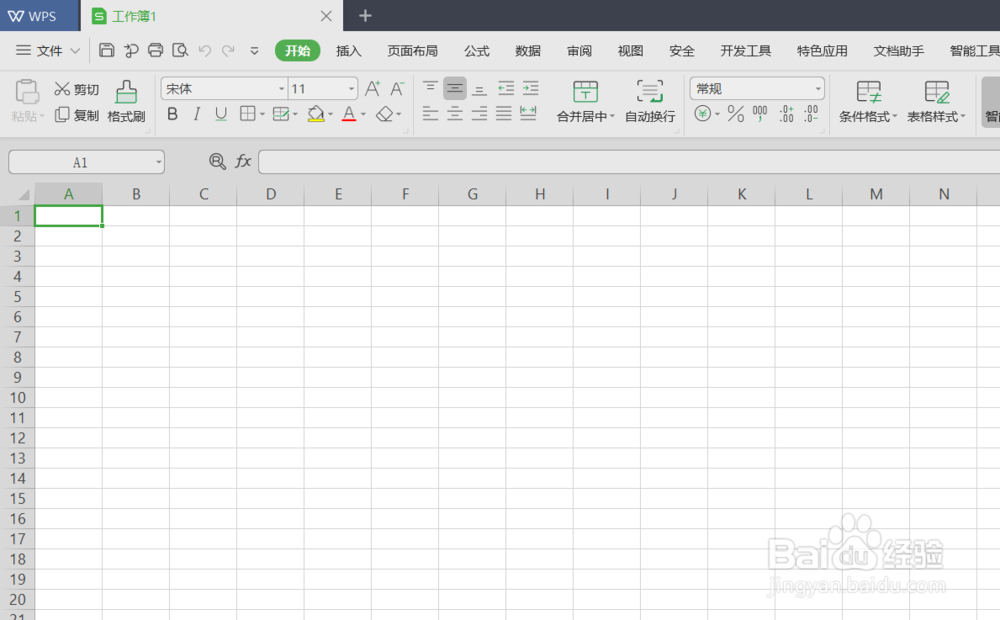The height and width of the screenshot is (620, 1000).
Task: Click Merge and Center (合并居中) icon
Action: [x=585, y=92]
